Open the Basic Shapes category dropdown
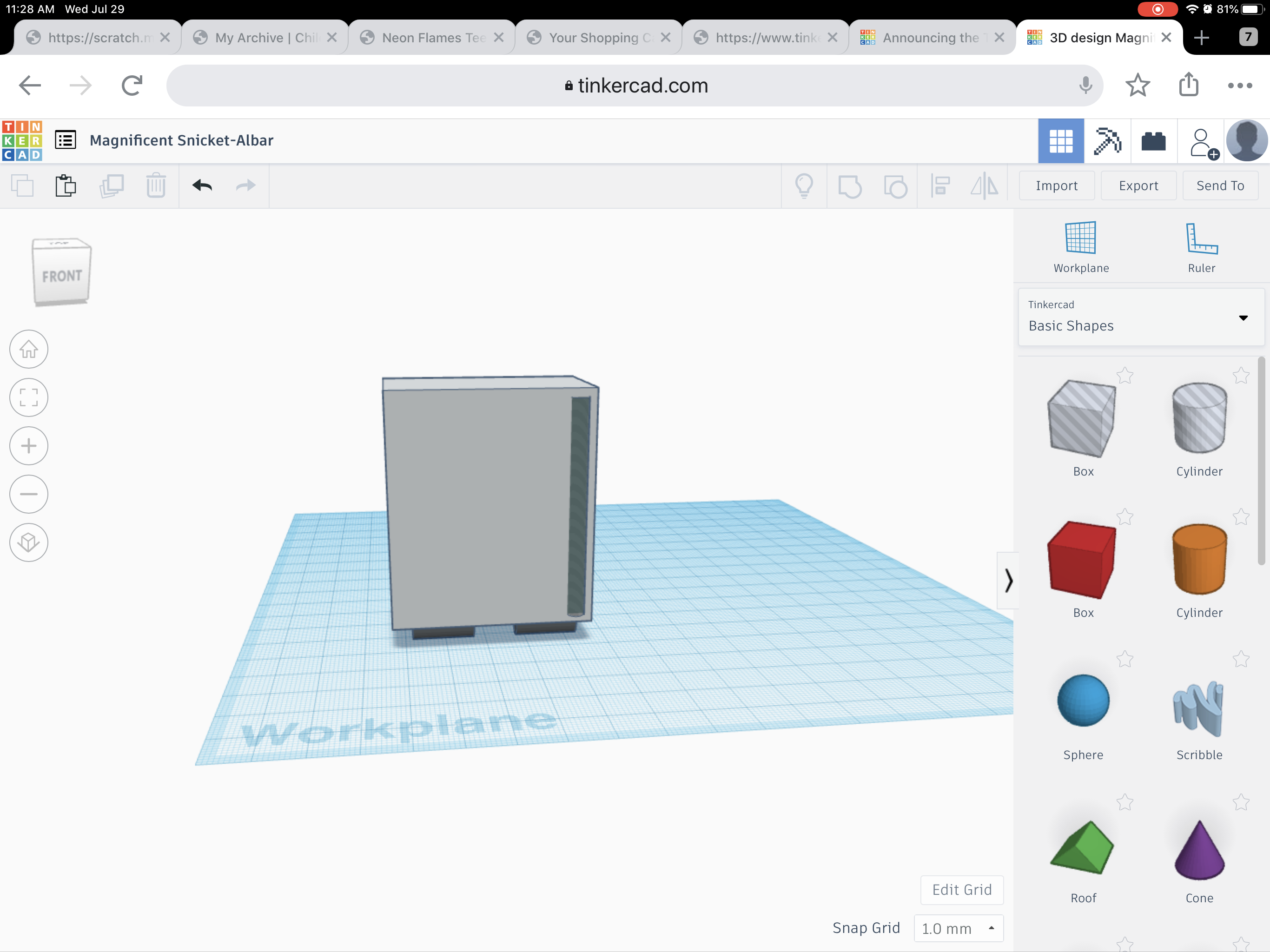Viewport: 1270px width, 952px height. (1141, 317)
